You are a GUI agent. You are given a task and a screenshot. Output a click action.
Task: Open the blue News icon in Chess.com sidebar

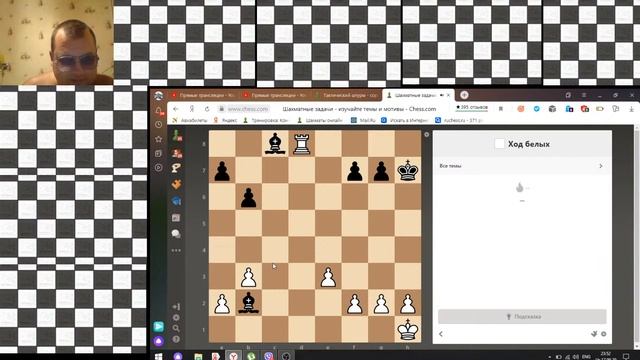coord(176,201)
